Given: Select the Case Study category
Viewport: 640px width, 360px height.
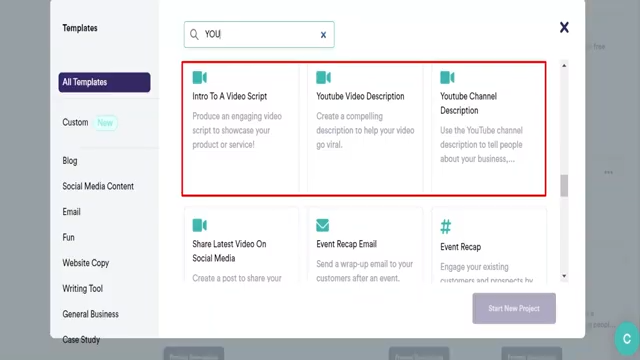Looking at the screenshot, I should [x=81, y=340].
